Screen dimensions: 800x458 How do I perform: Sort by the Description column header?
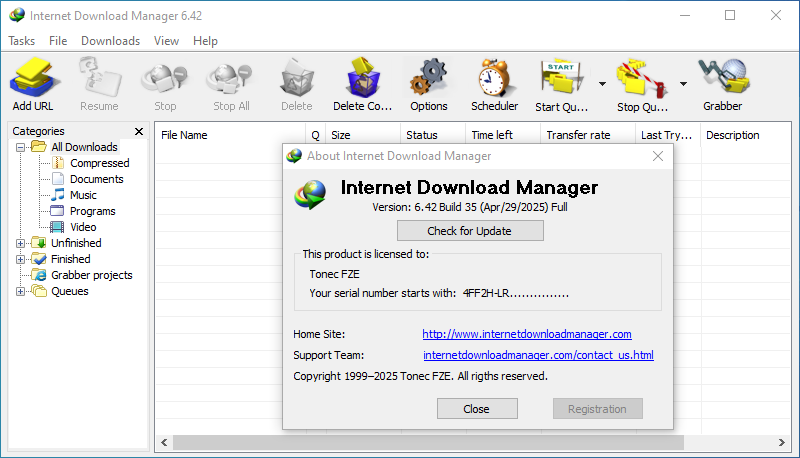click(745, 135)
